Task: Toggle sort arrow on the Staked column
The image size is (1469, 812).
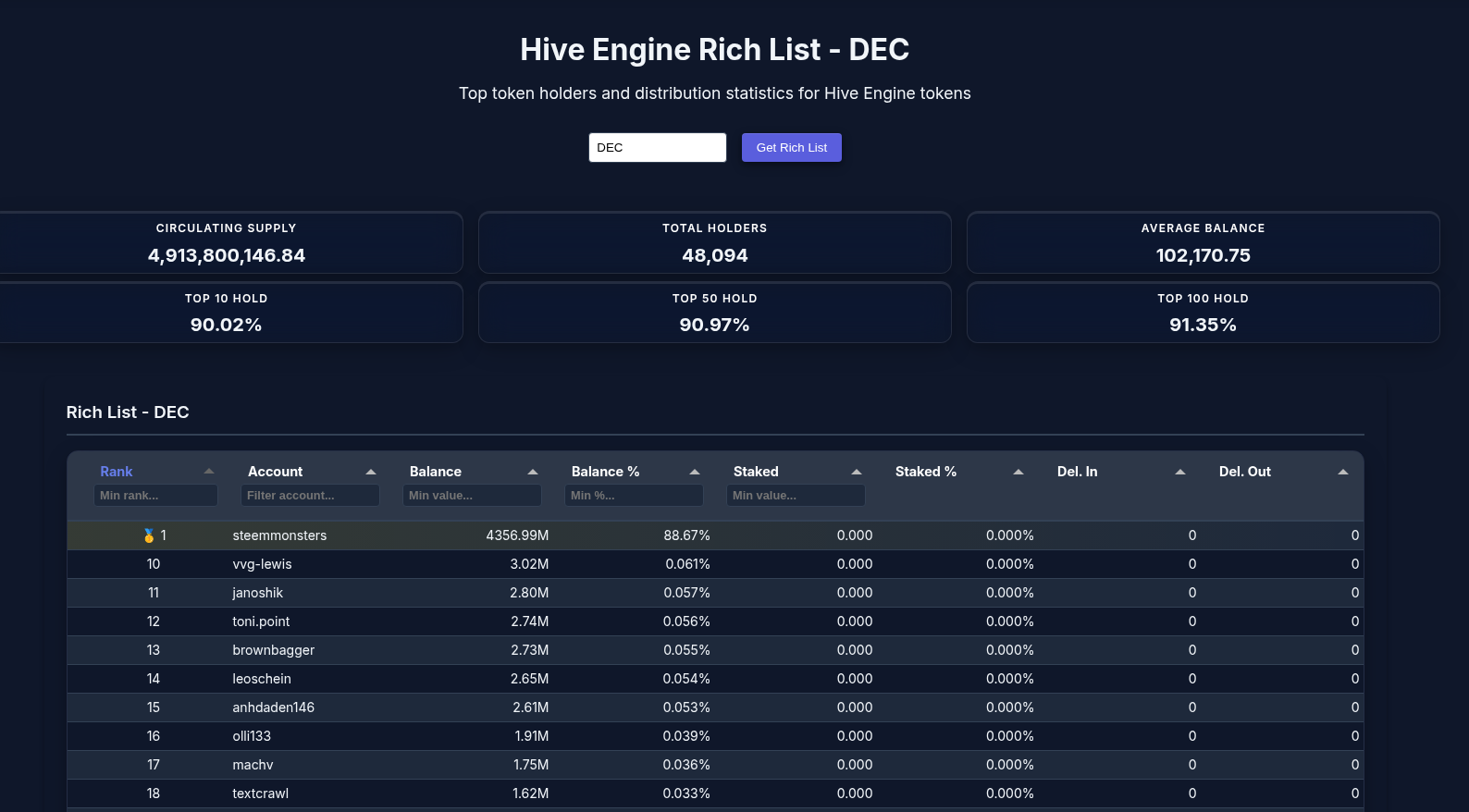Action: click(857, 472)
